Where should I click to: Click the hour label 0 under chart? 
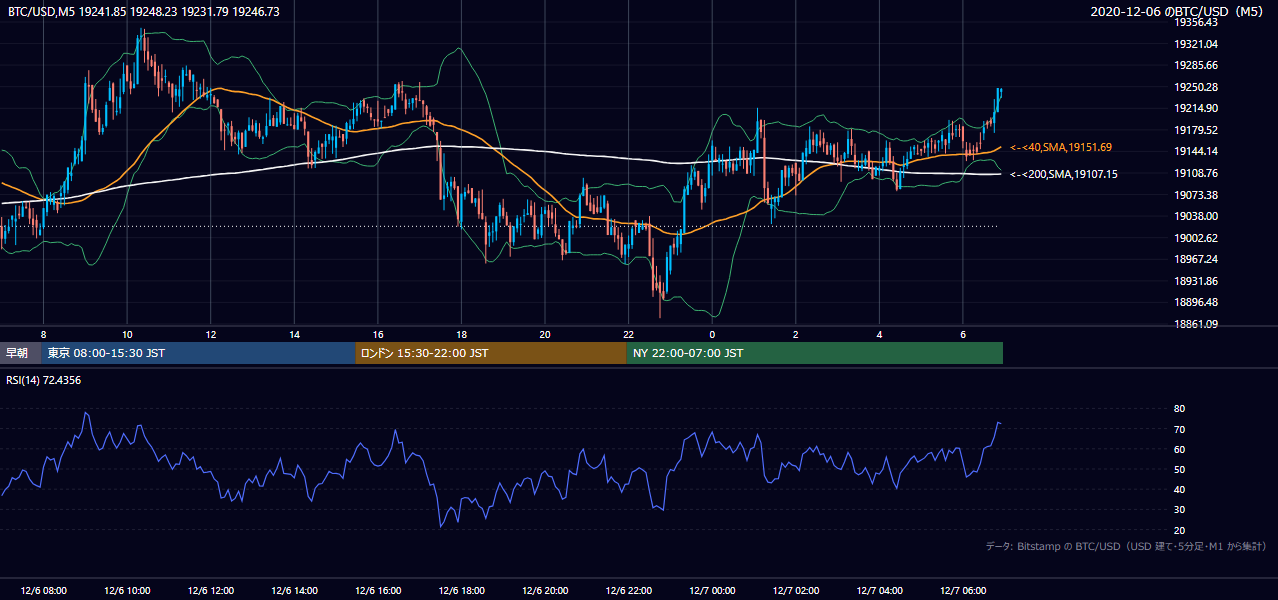pyautogui.click(x=712, y=334)
